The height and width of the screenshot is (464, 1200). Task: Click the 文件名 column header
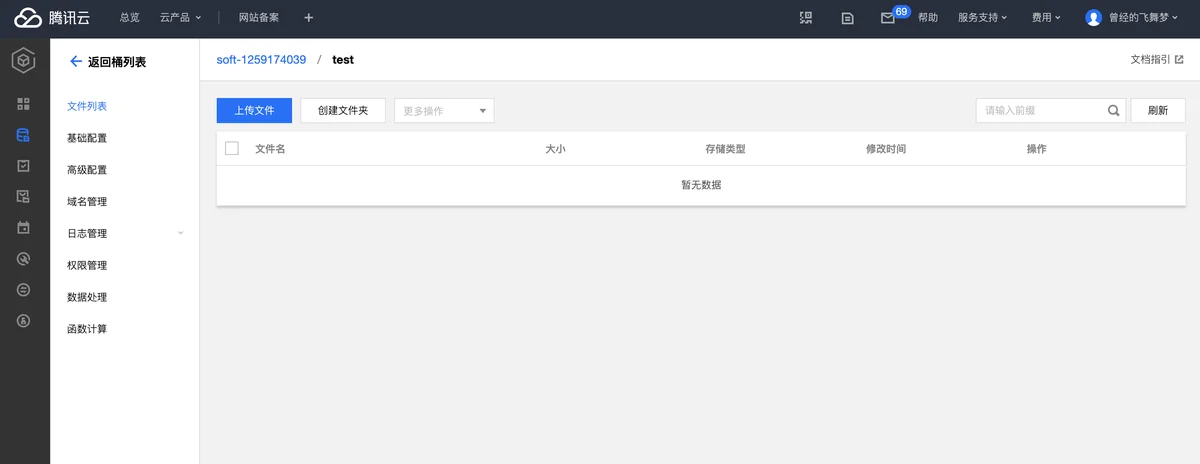(270, 149)
